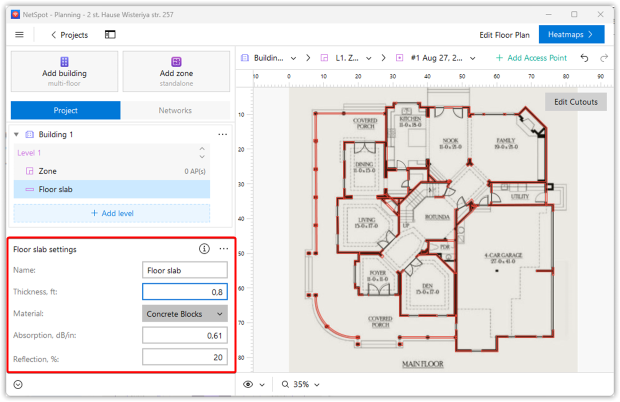Viewport: 620px width, 402px height.
Task: Open the Material dropdown
Action: tap(185, 314)
